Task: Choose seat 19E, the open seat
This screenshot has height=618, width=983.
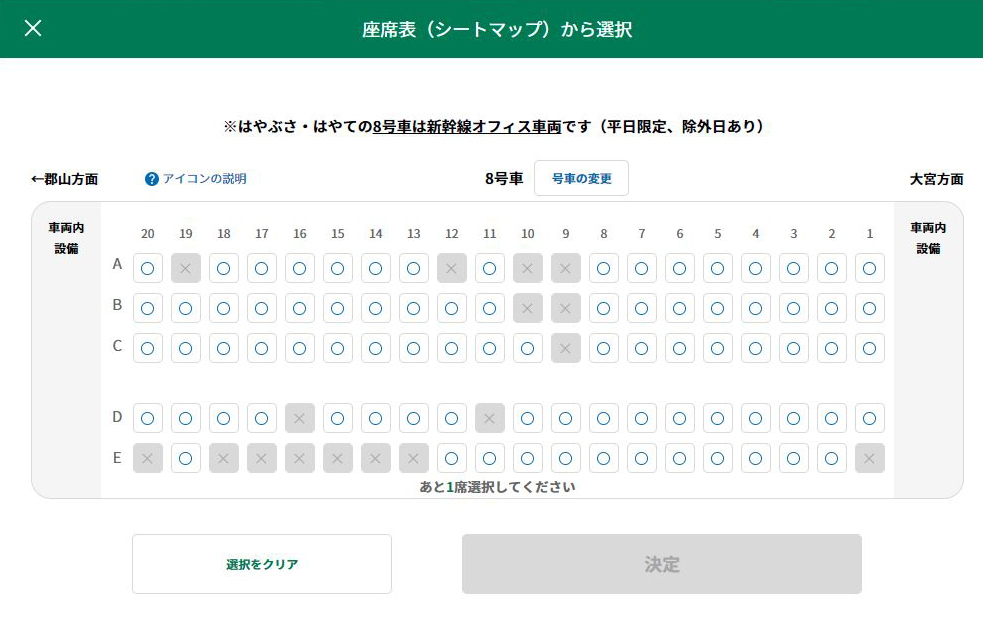Action: pyautogui.click(x=186, y=458)
